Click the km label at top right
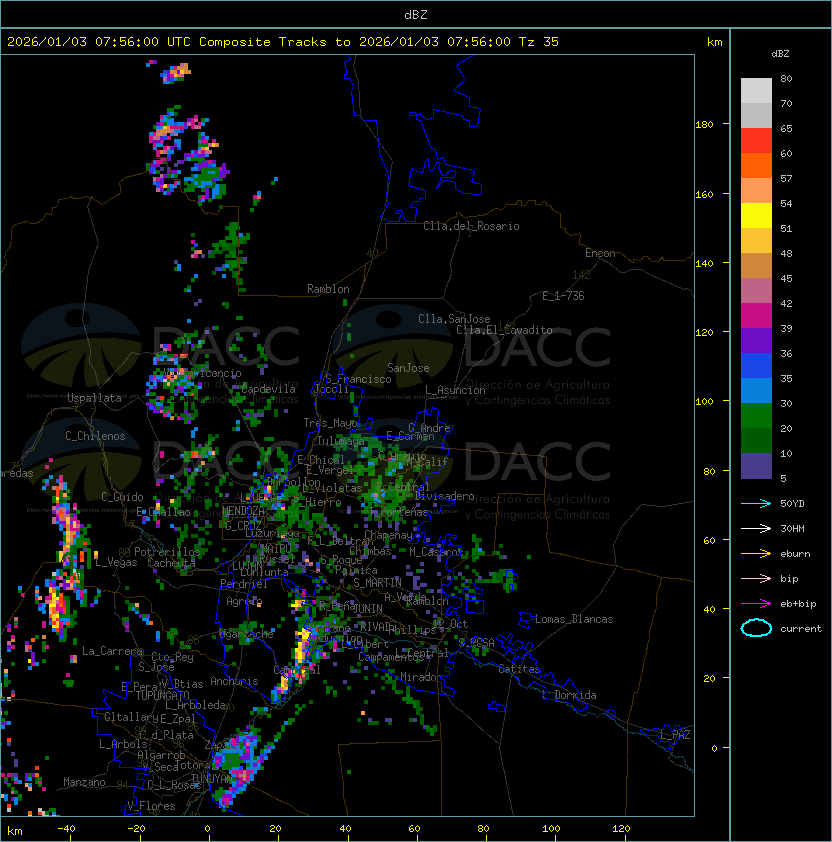The width and height of the screenshot is (832, 842). [x=714, y=42]
